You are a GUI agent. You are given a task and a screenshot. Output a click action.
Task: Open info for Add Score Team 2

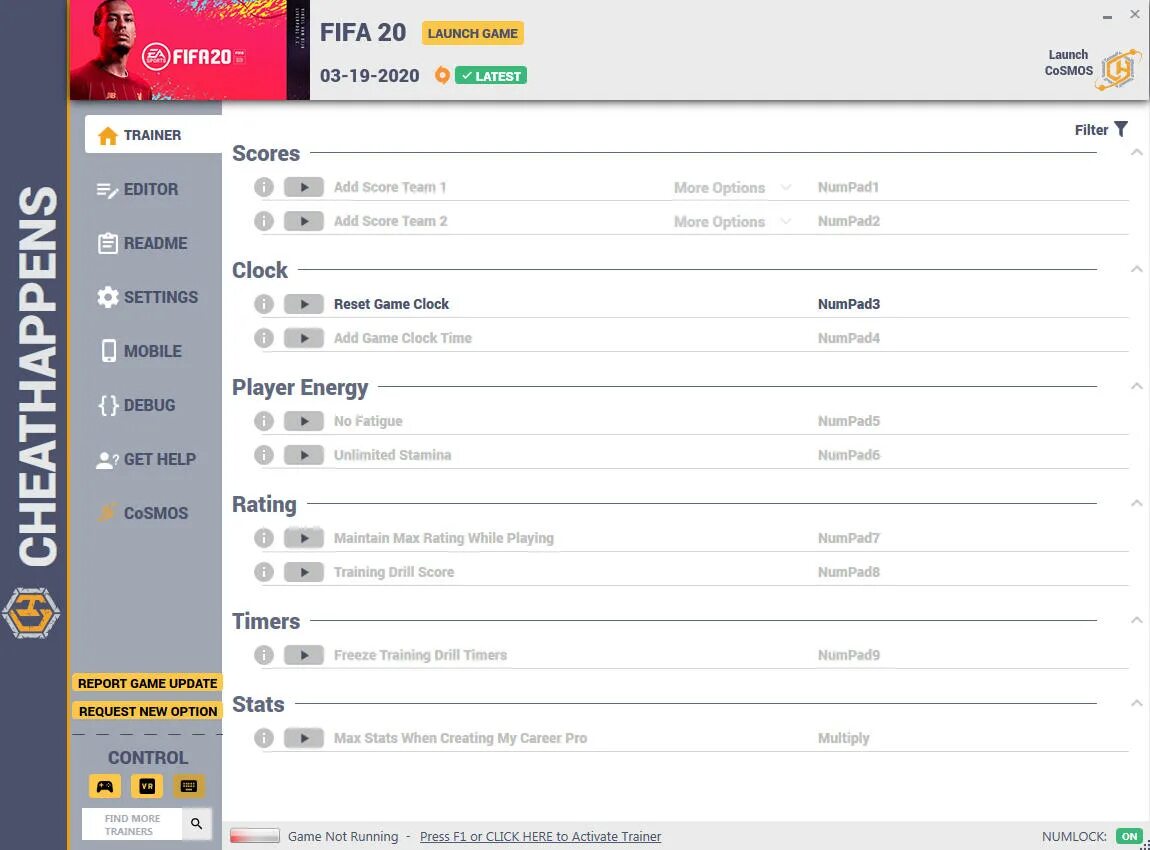click(x=264, y=221)
